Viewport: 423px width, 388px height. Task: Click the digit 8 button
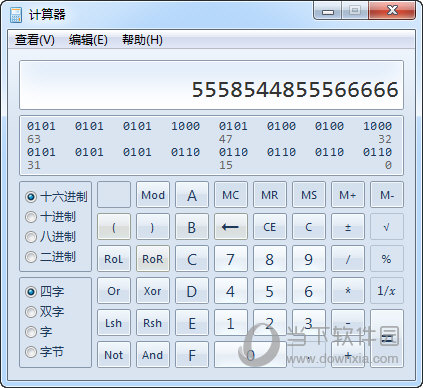270,259
